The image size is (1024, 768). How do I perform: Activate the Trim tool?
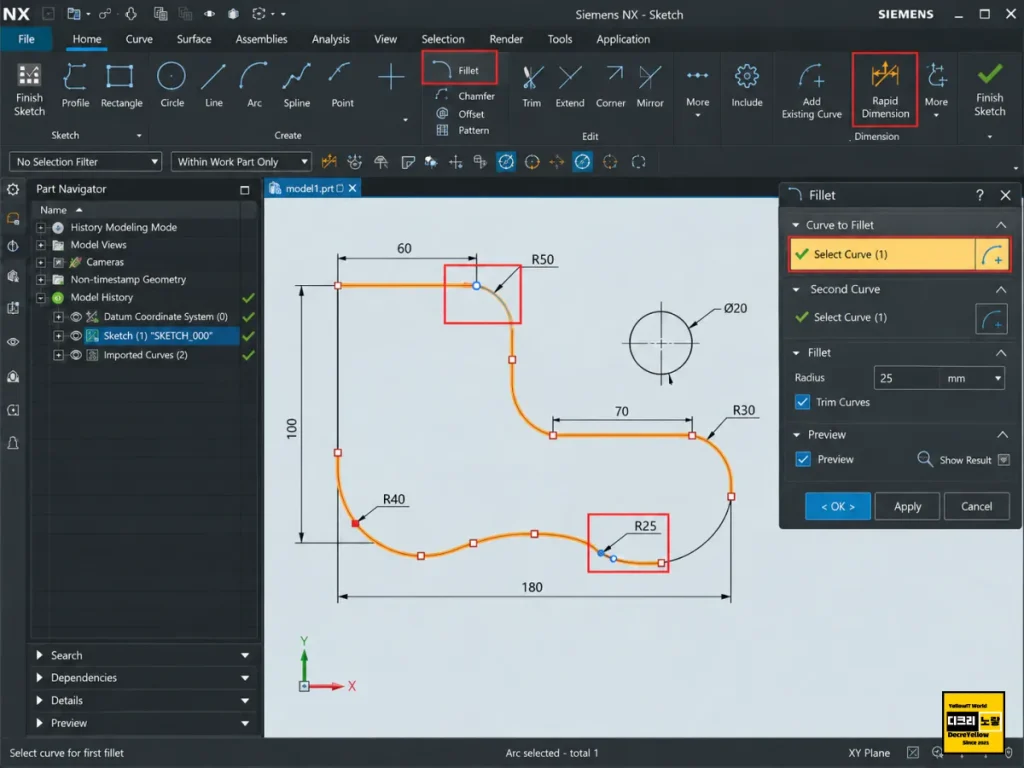coord(531,86)
